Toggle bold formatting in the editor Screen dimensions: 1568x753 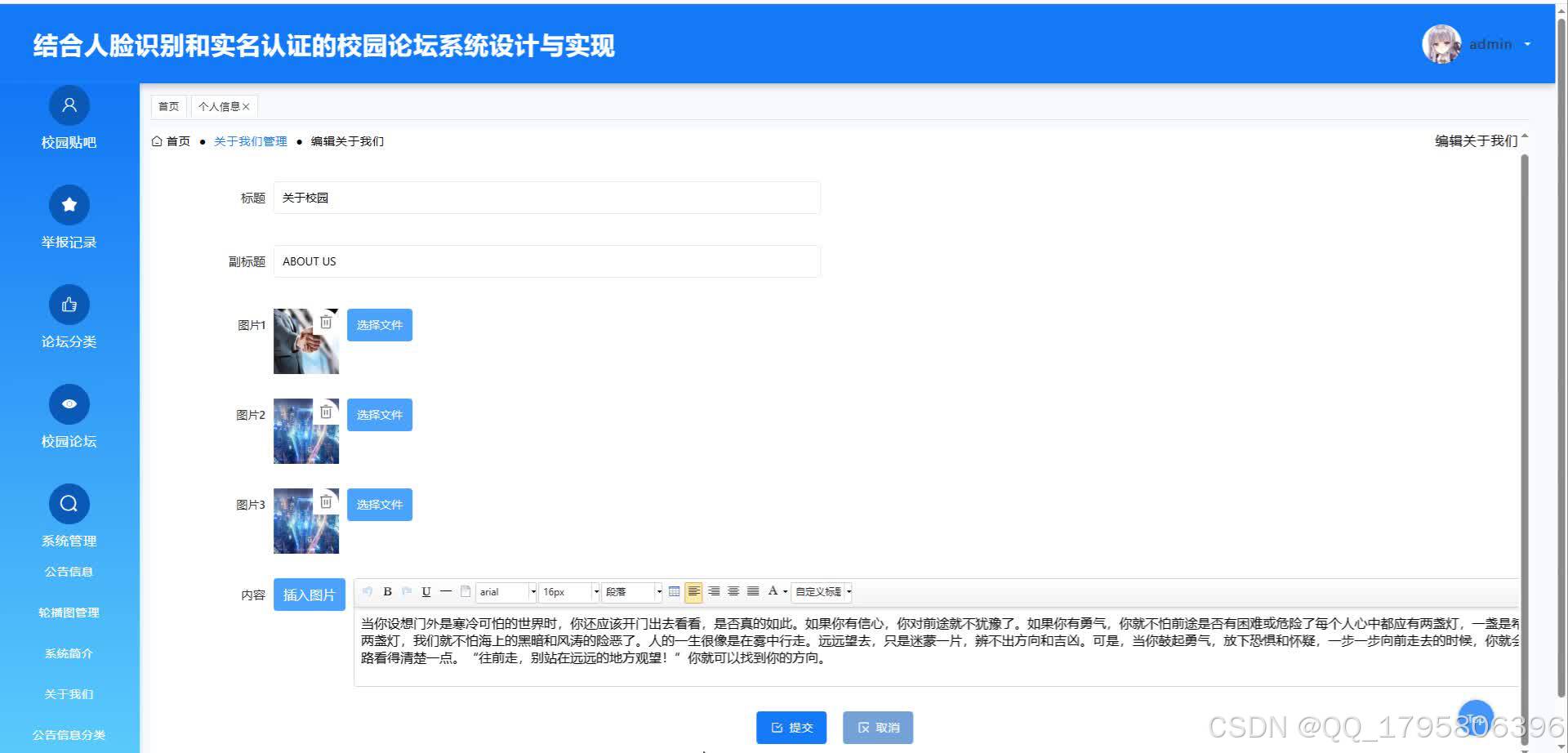point(388,591)
